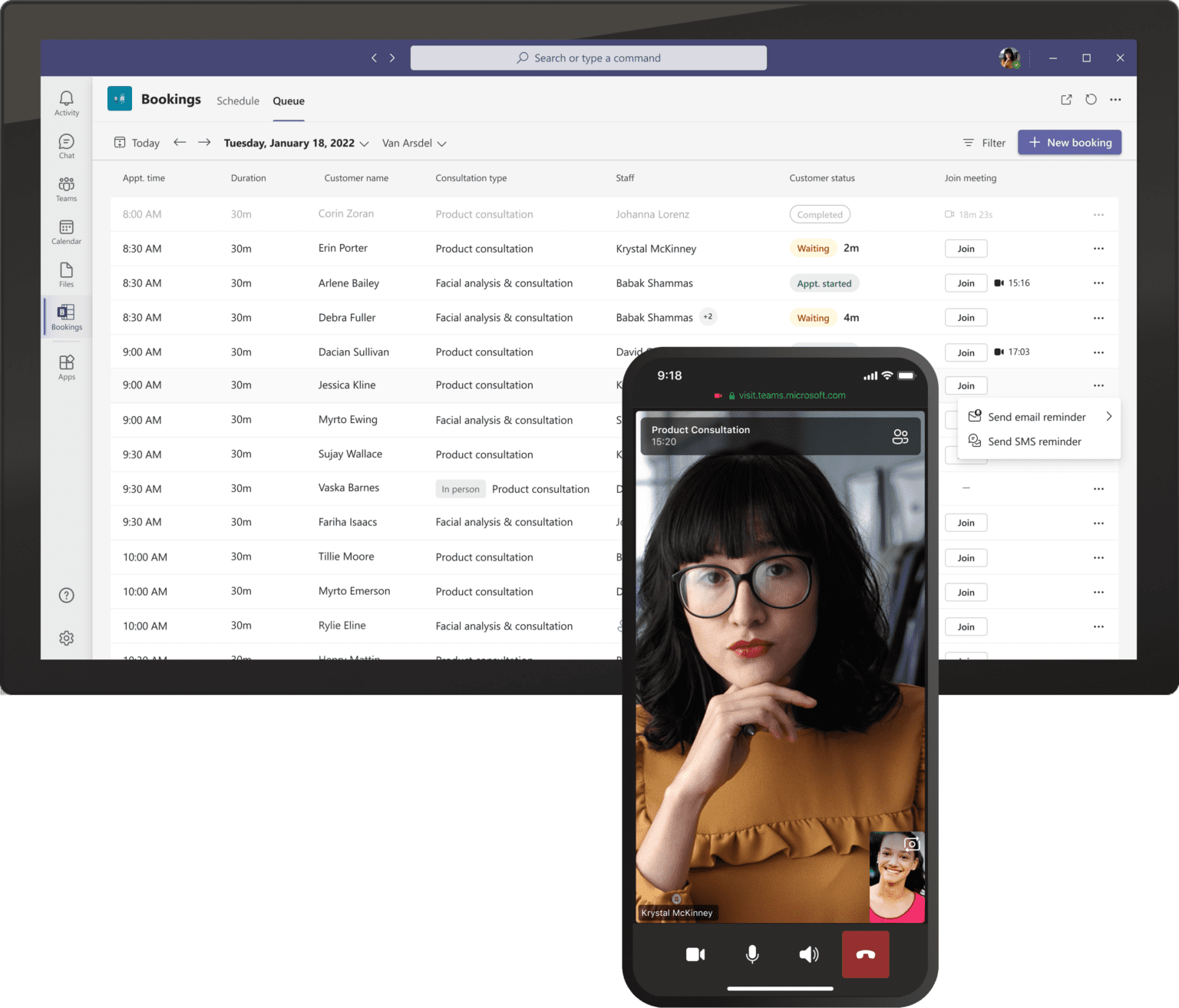Click the Bookings app logo
Image resolution: width=1179 pixels, height=1008 pixels.
click(120, 98)
